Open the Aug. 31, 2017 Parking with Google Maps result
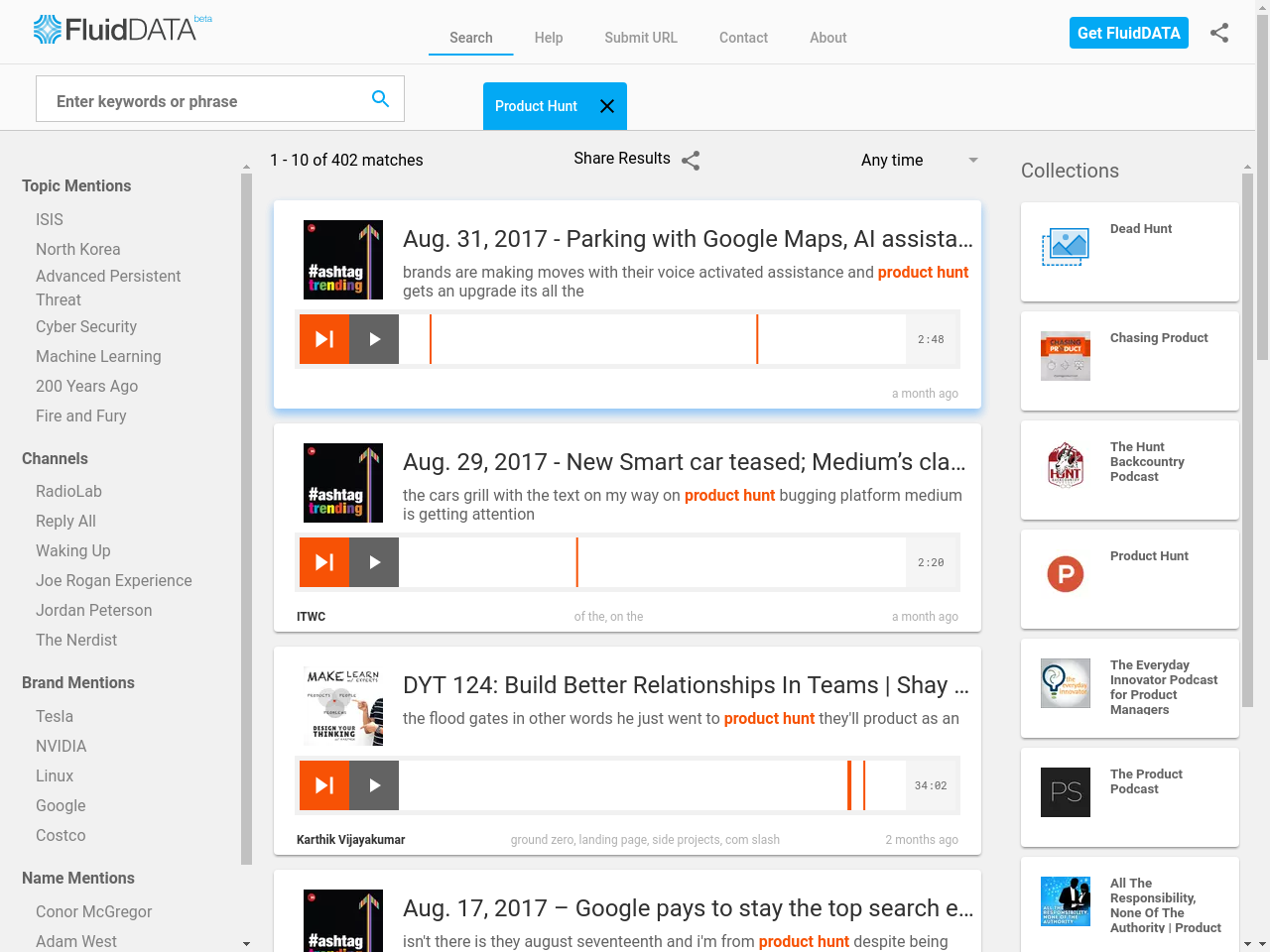 click(688, 239)
